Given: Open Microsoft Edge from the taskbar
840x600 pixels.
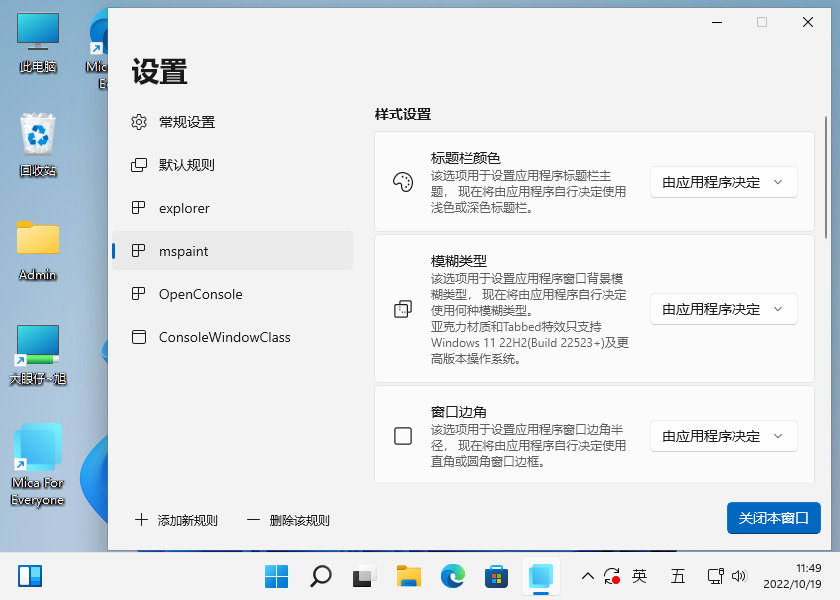Looking at the screenshot, I should tap(452, 576).
